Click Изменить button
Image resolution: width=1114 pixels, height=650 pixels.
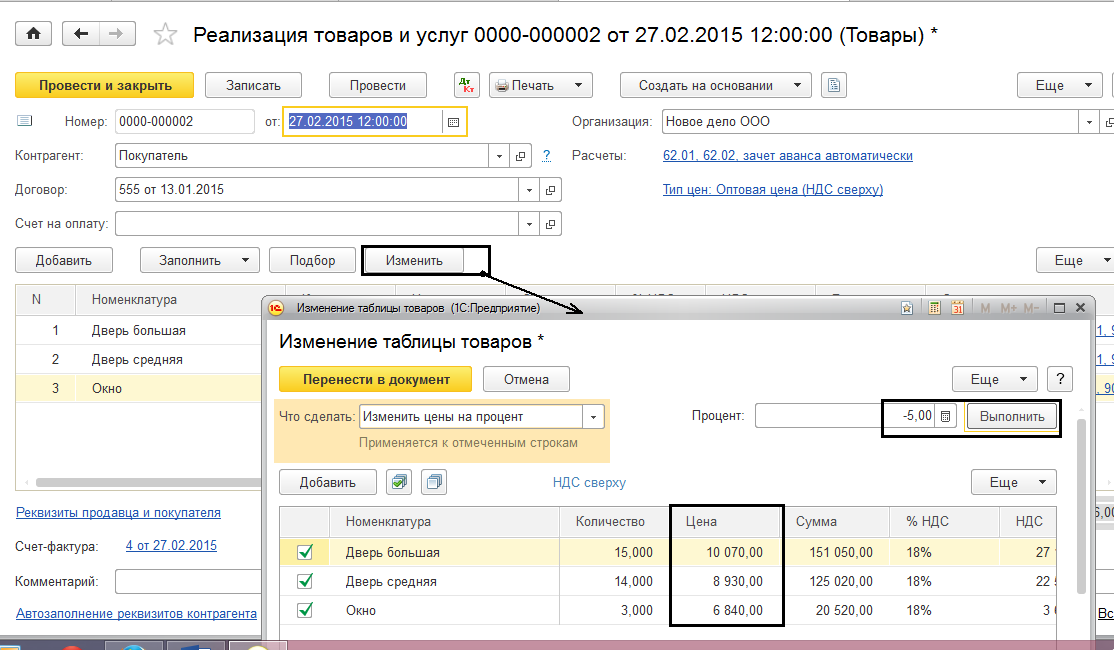point(414,260)
